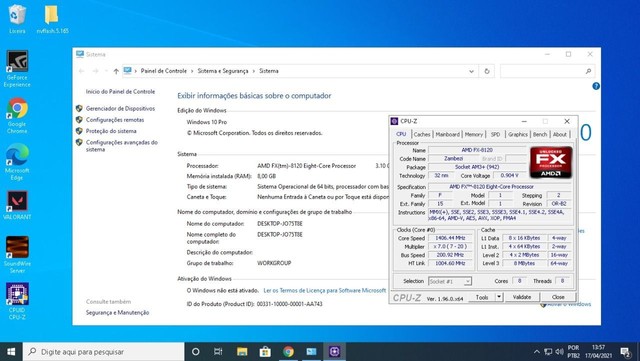
Task: Read the Microsoft software license terms link
Action: 324,290
